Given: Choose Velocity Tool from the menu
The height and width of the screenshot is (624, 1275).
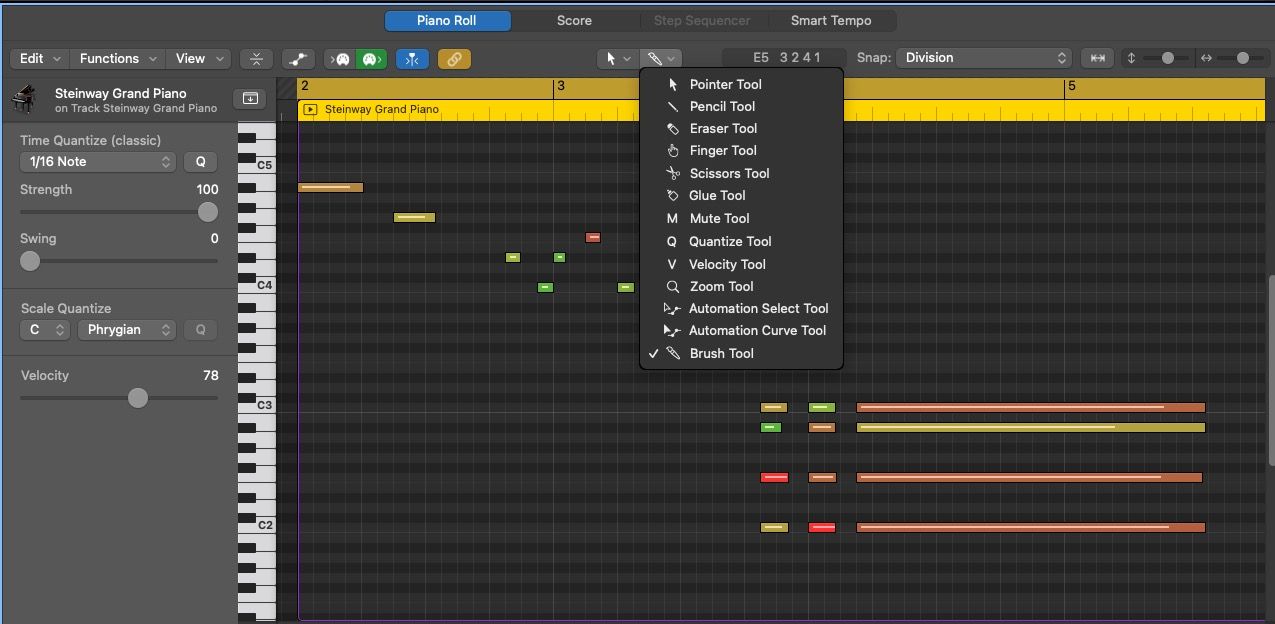Looking at the screenshot, I should click(741, 264).
